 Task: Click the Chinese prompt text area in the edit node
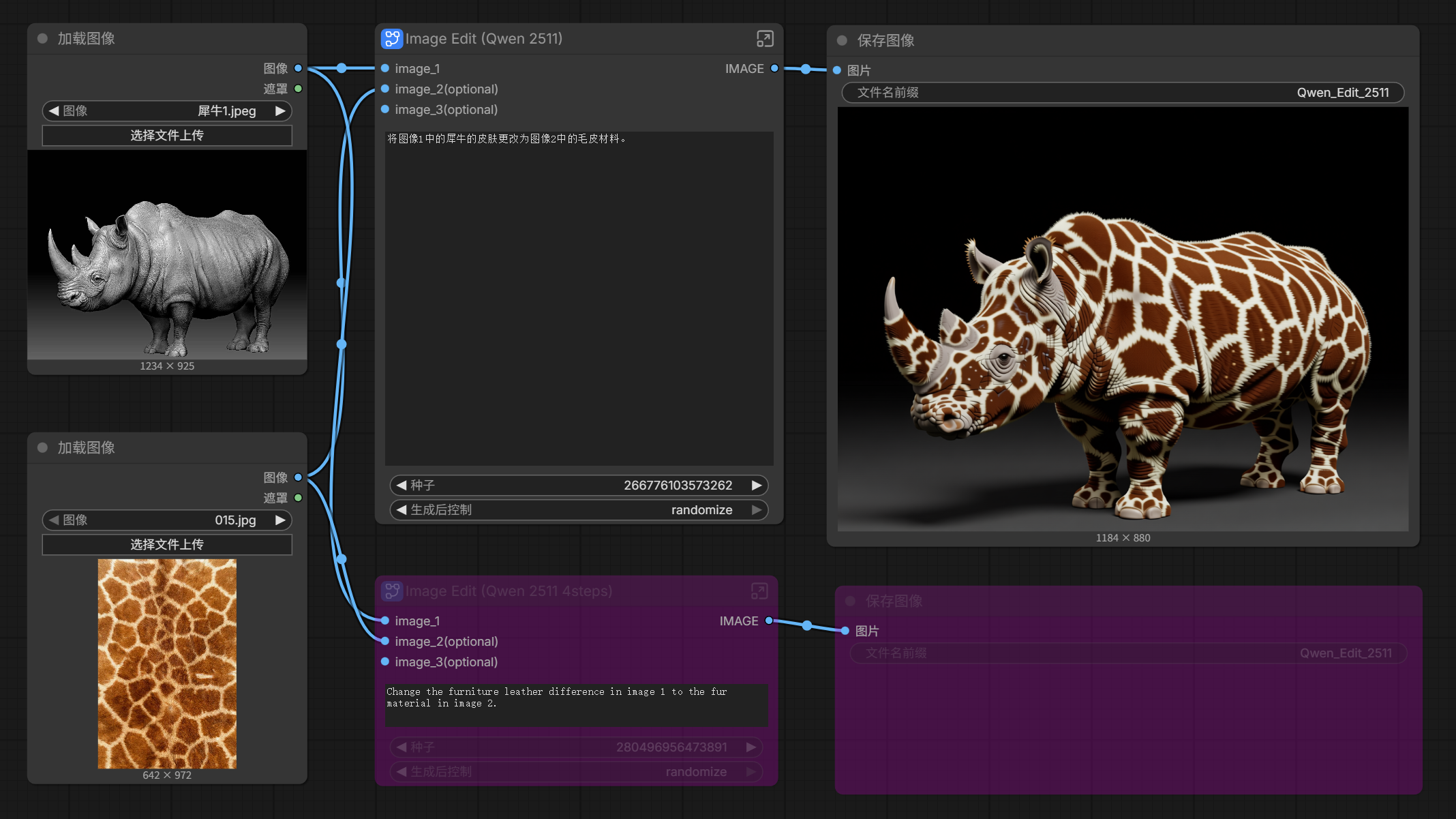[578, 298]
